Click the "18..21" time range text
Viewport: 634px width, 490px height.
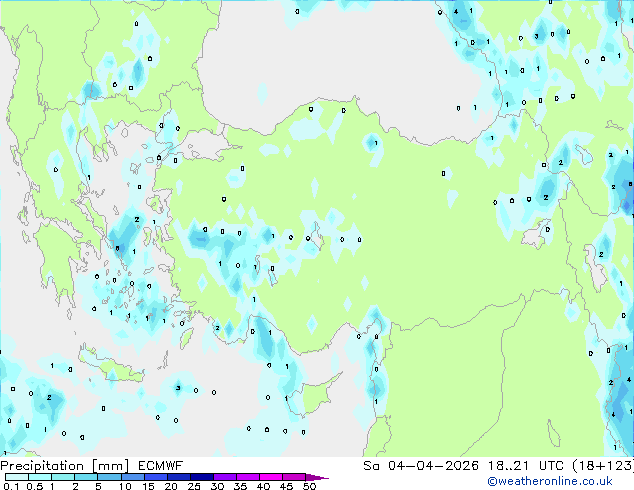pyautogui.click(x=508, y=466)
